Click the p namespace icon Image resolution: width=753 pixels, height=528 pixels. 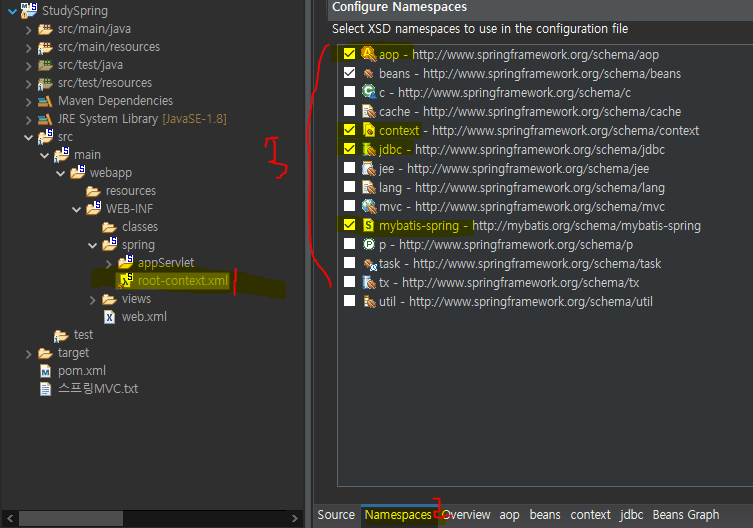pyautogui.click(x=368, y=244)
